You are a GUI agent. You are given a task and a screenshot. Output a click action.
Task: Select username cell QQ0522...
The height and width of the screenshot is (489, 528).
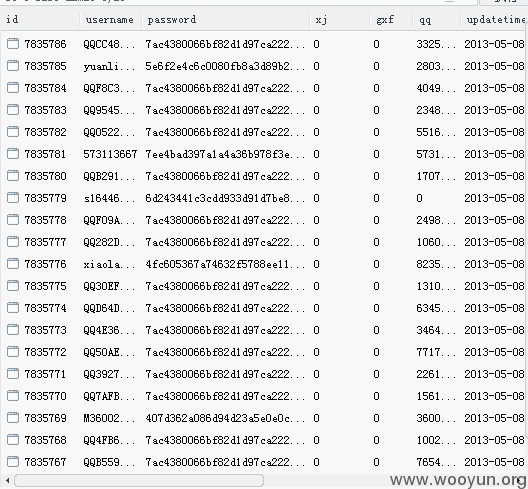coord(109,132)
